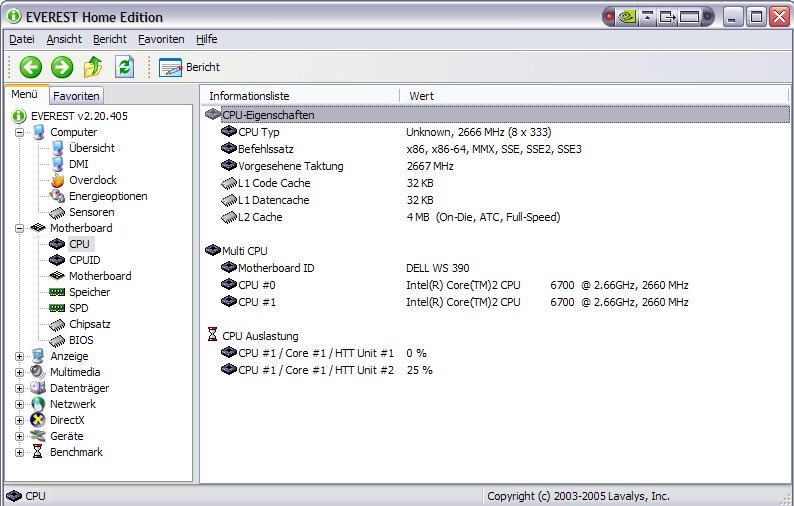
Task: Select the SPD memory icon
Action: click(x=57, y=308)
